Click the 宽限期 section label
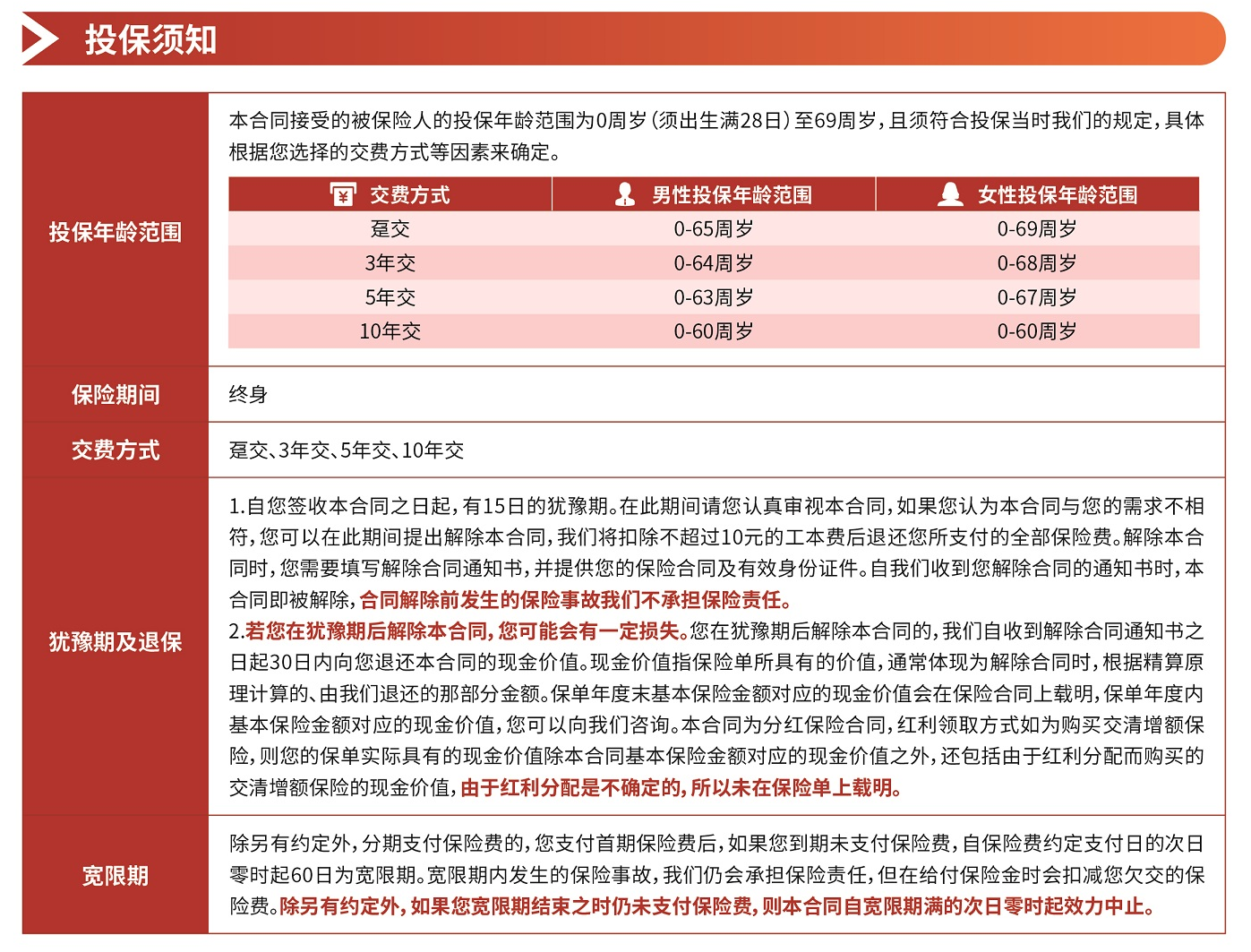This screenshot has width=1251, height=952. coord(116,876)
